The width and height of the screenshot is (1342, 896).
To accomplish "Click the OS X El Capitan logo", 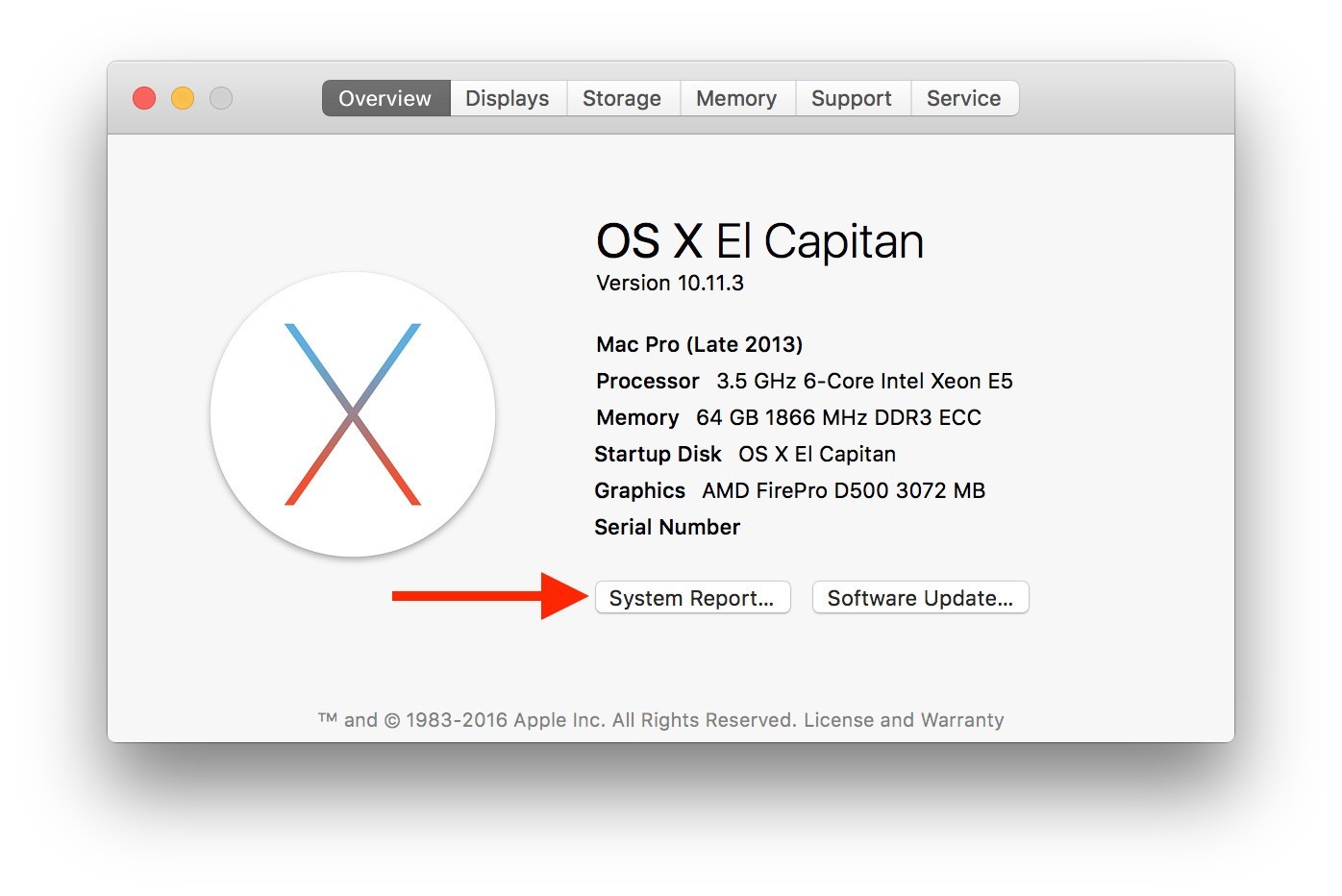I will click(353, 414).
